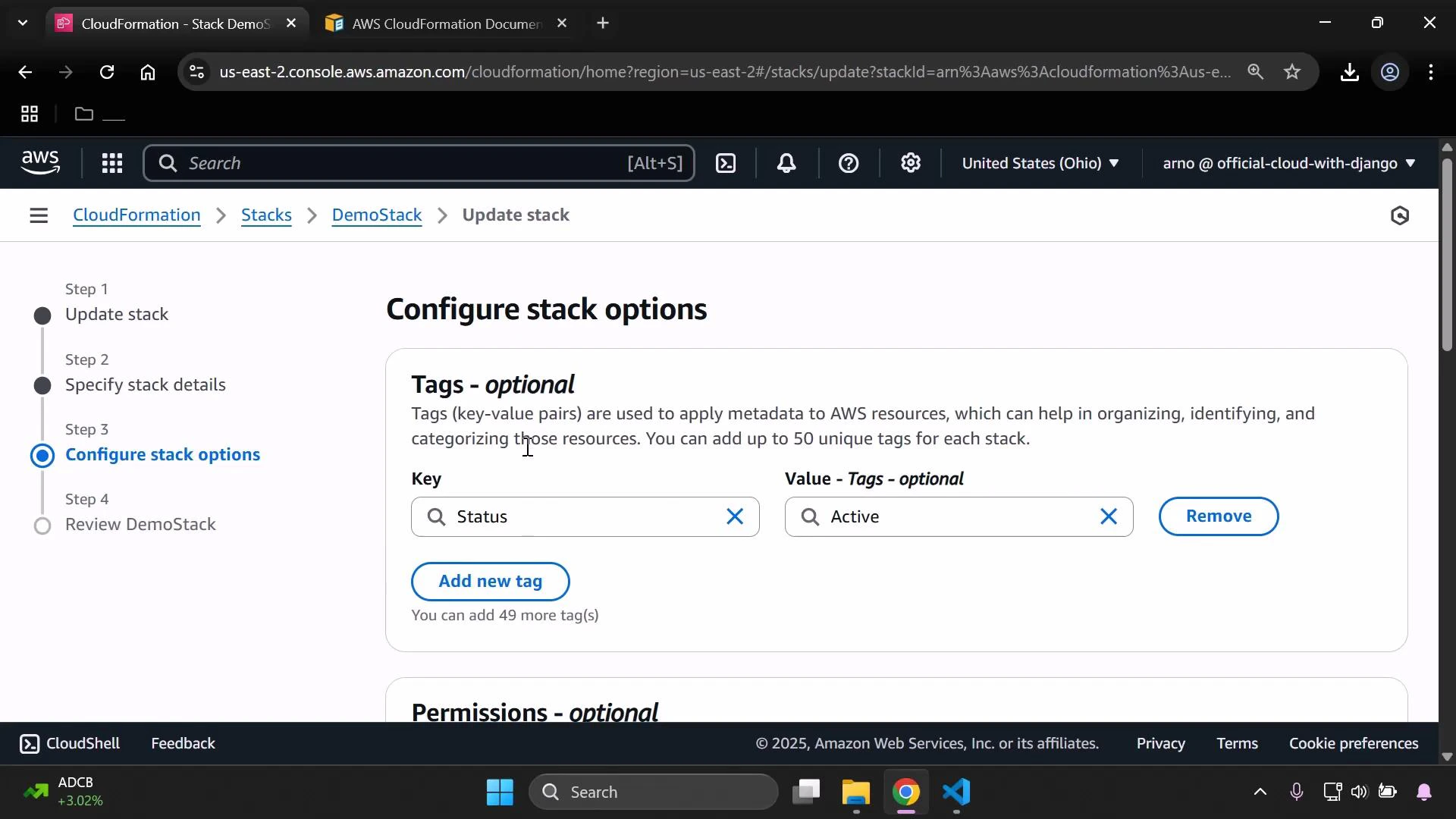
Task: Open help using the question mark icon
Action: pos(849,163)
